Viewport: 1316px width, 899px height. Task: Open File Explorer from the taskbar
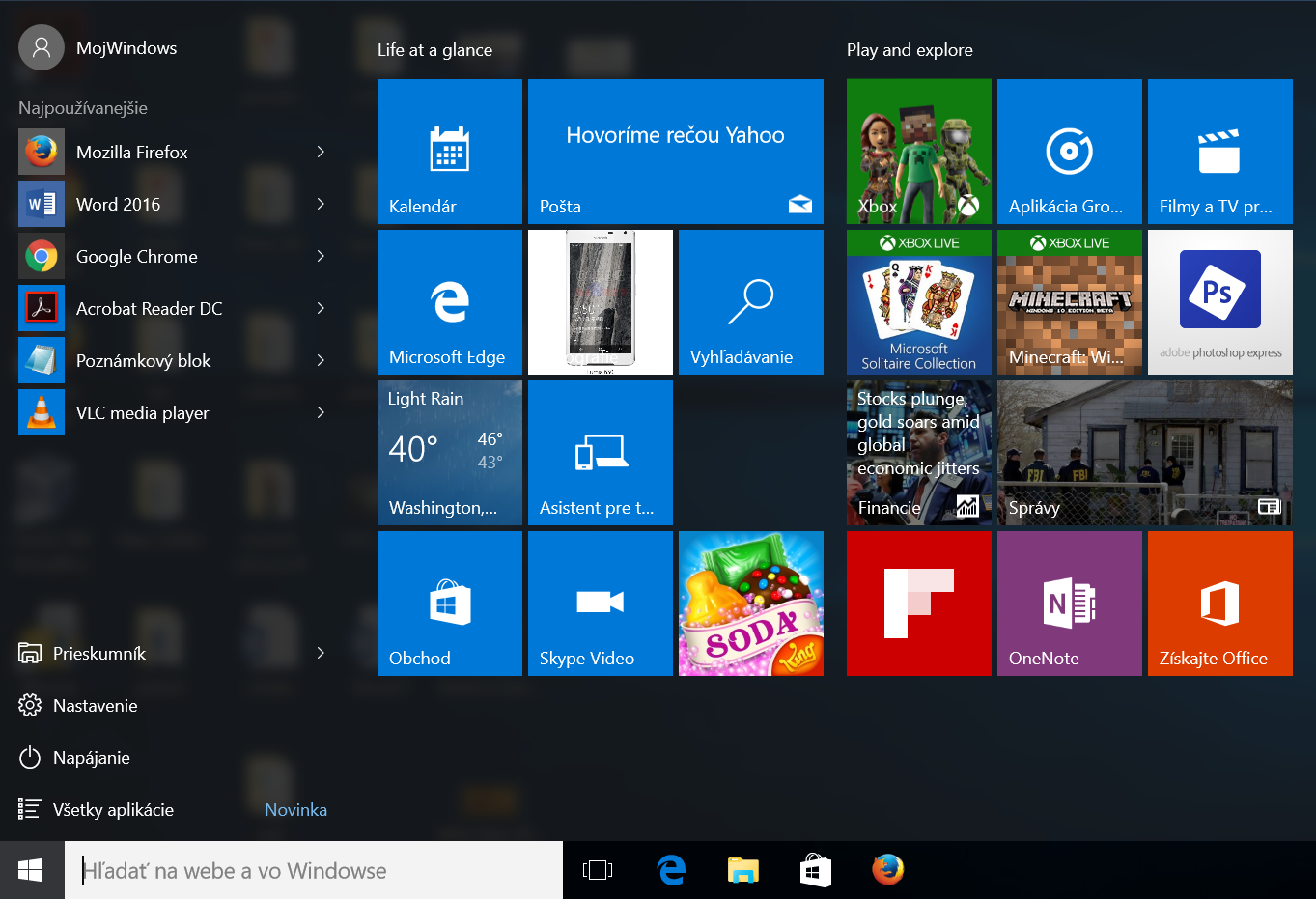743,870
